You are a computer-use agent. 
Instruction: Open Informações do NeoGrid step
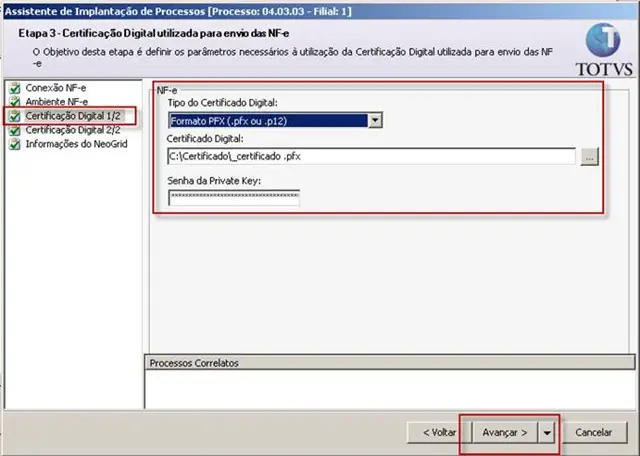click(x=76, y=144)
